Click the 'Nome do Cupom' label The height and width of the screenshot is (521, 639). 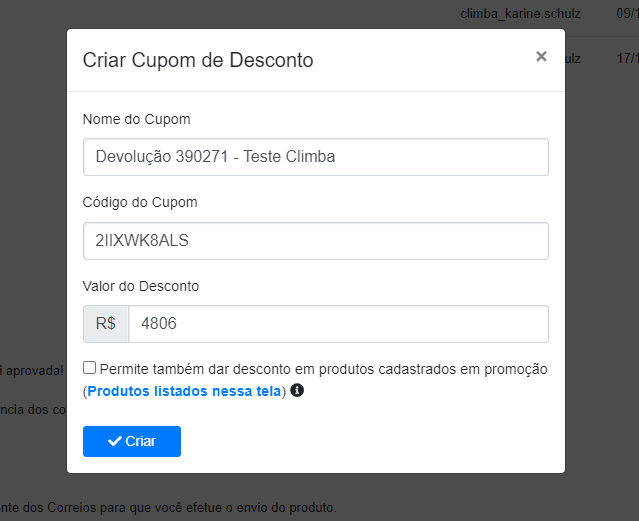(x=137, y=119)
